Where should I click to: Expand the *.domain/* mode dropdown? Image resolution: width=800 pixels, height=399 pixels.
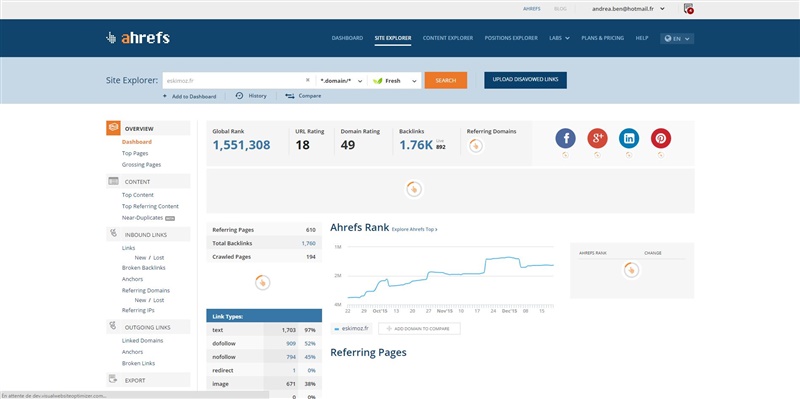(341, 81)
